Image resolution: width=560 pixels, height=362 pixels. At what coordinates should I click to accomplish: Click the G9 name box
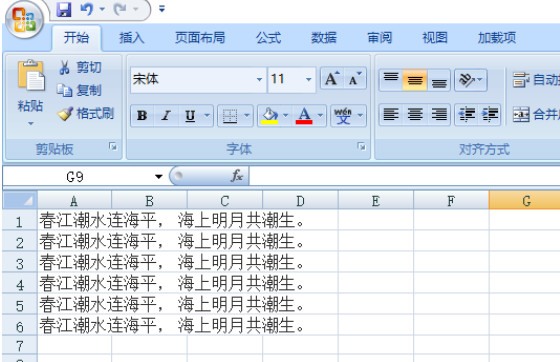(x=75, y=176)
